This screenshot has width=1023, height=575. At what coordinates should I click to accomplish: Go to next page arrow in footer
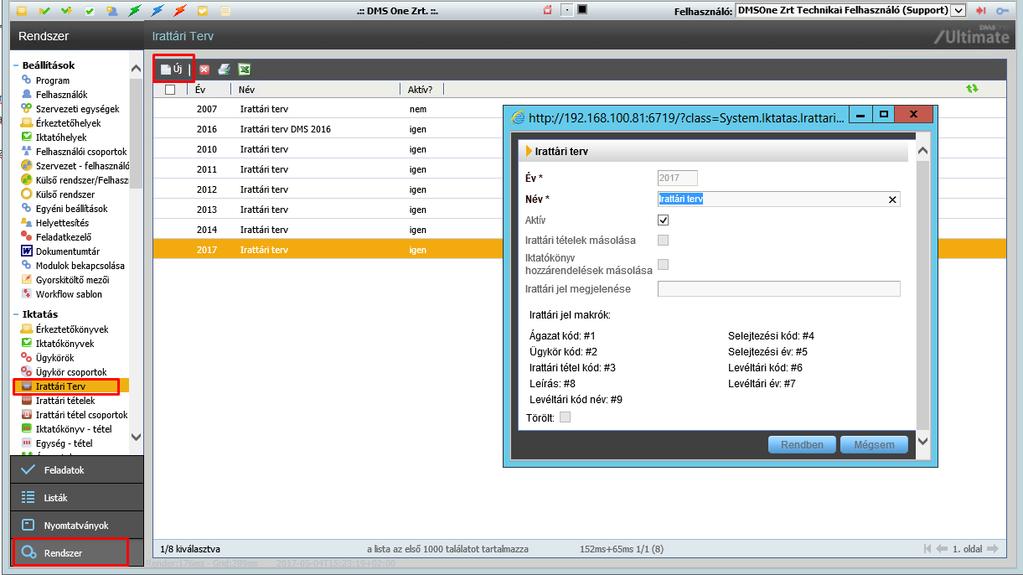pos(992,549)
